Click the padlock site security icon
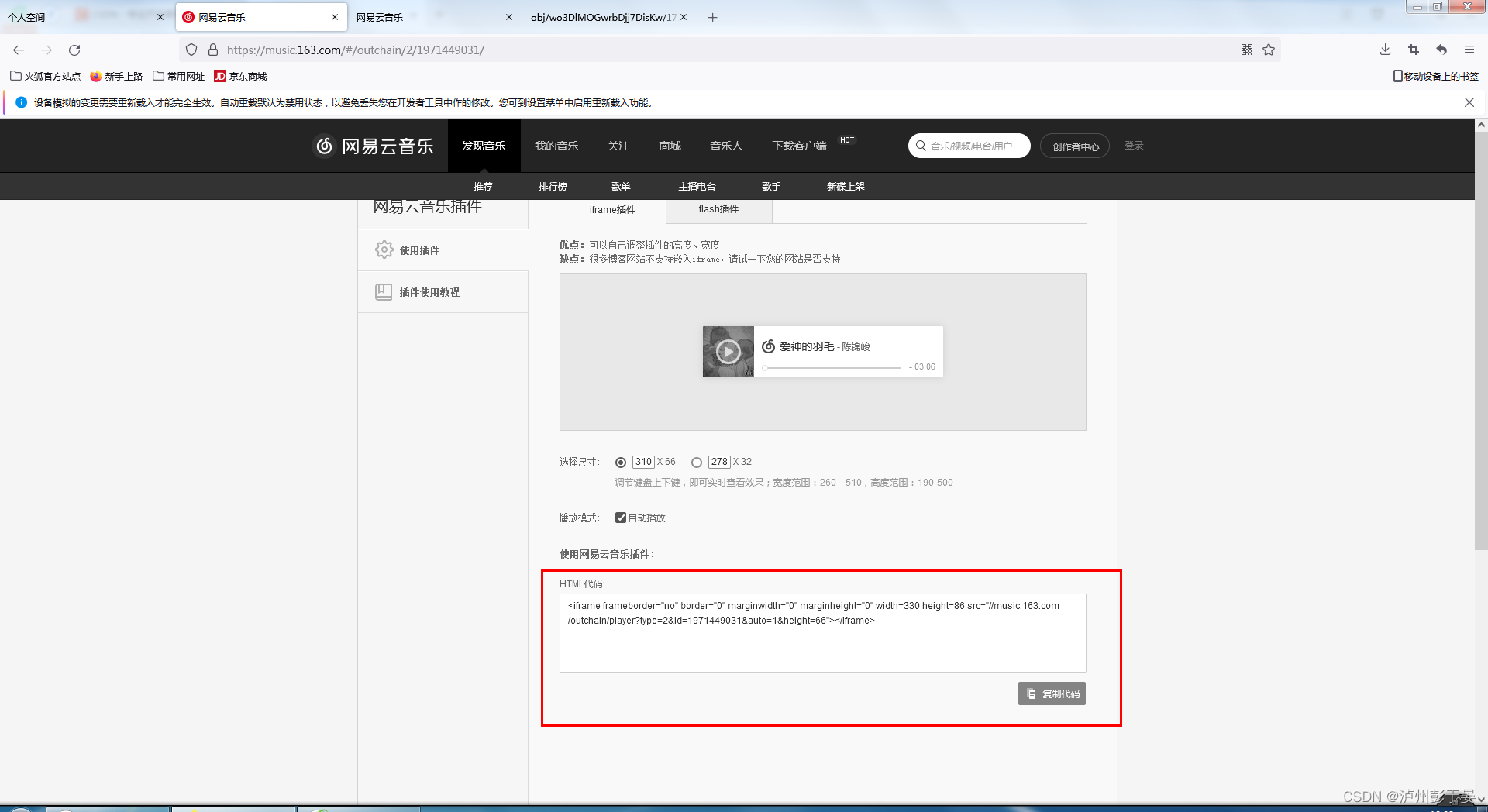The image size is (1488, 812). (213, 50)
